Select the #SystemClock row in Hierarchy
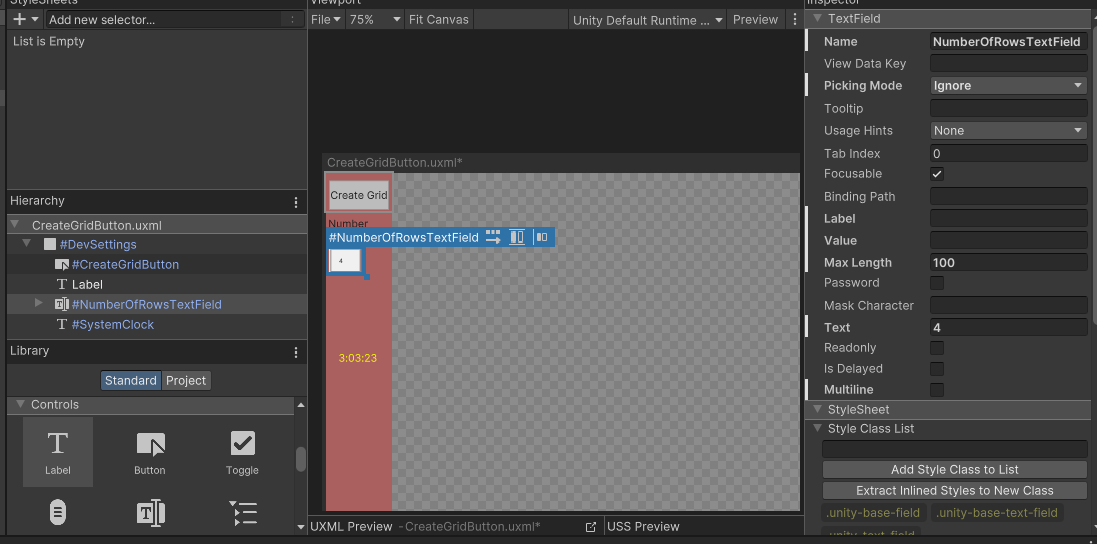Viewport: 1097px width, 544px height. point(157,324)
